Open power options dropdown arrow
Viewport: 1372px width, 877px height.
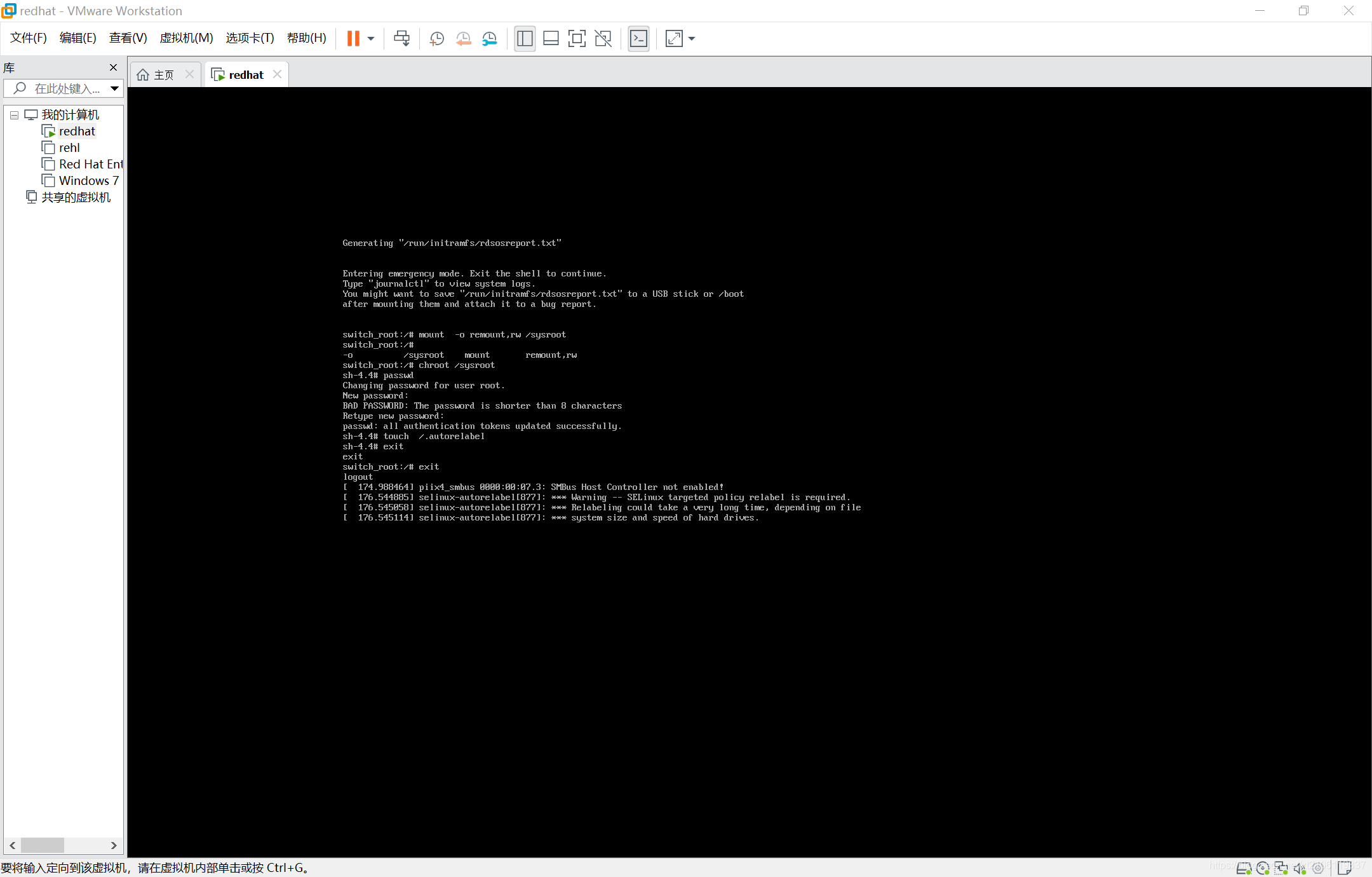tap(371, 39)
